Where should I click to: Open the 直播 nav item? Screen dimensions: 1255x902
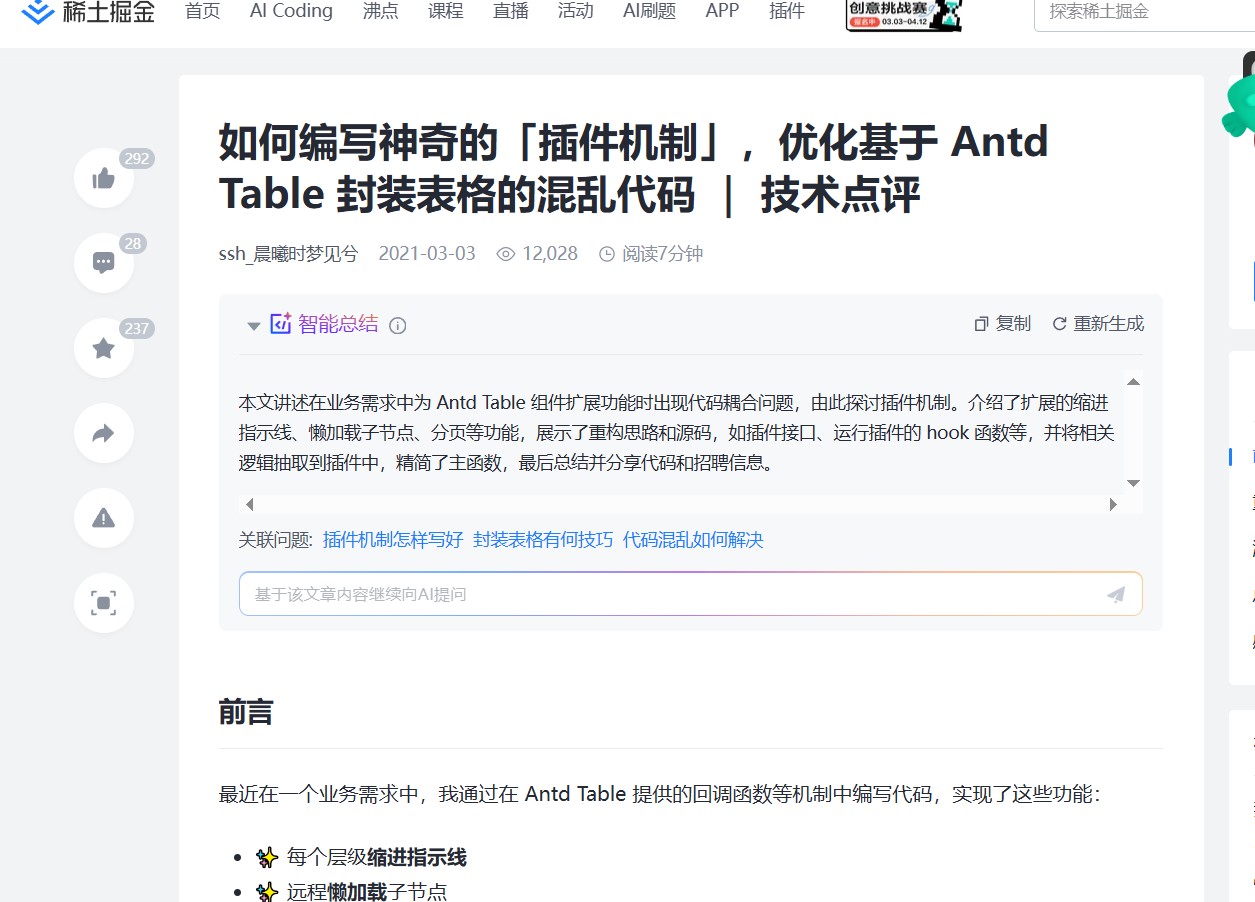[x=510, y=11]
